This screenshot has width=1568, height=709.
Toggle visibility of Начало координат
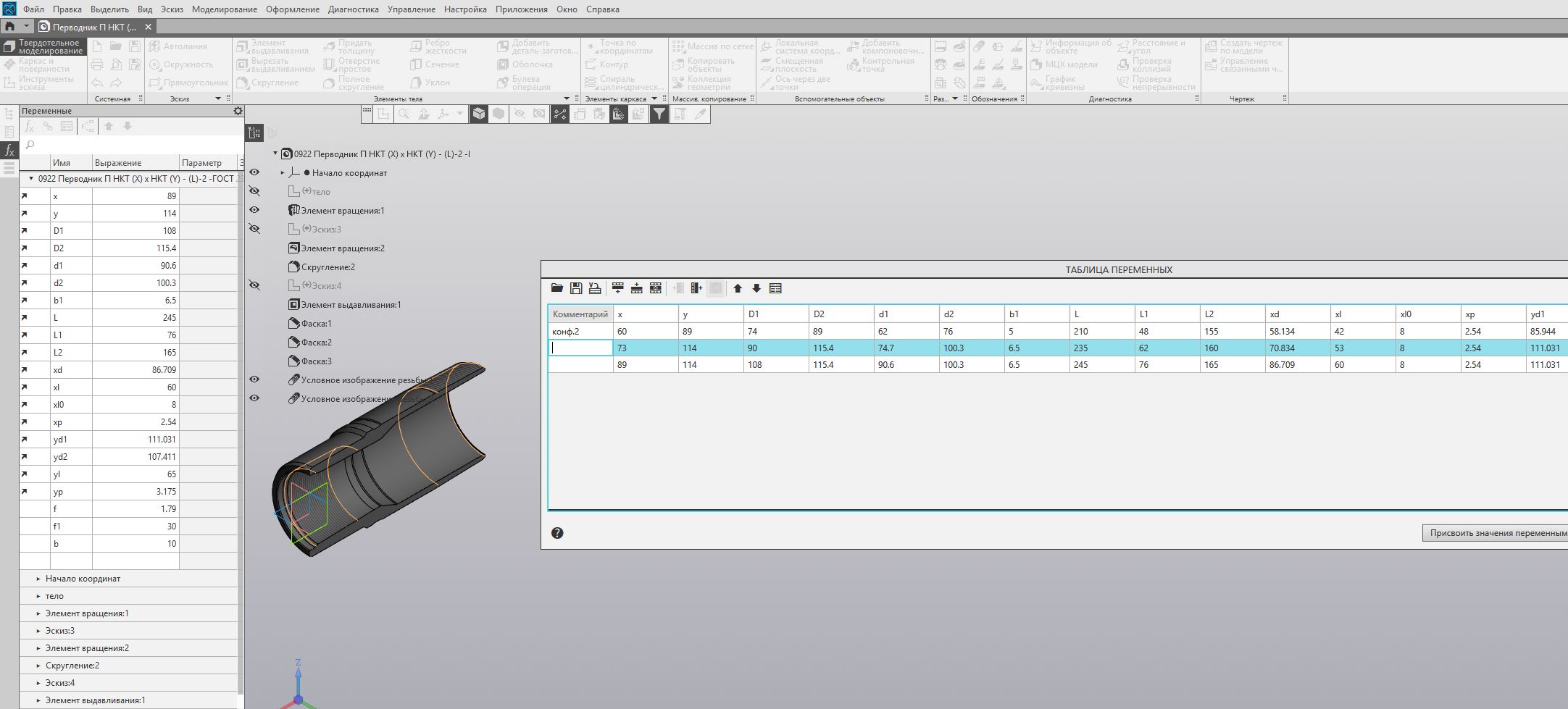click(254, 172)
